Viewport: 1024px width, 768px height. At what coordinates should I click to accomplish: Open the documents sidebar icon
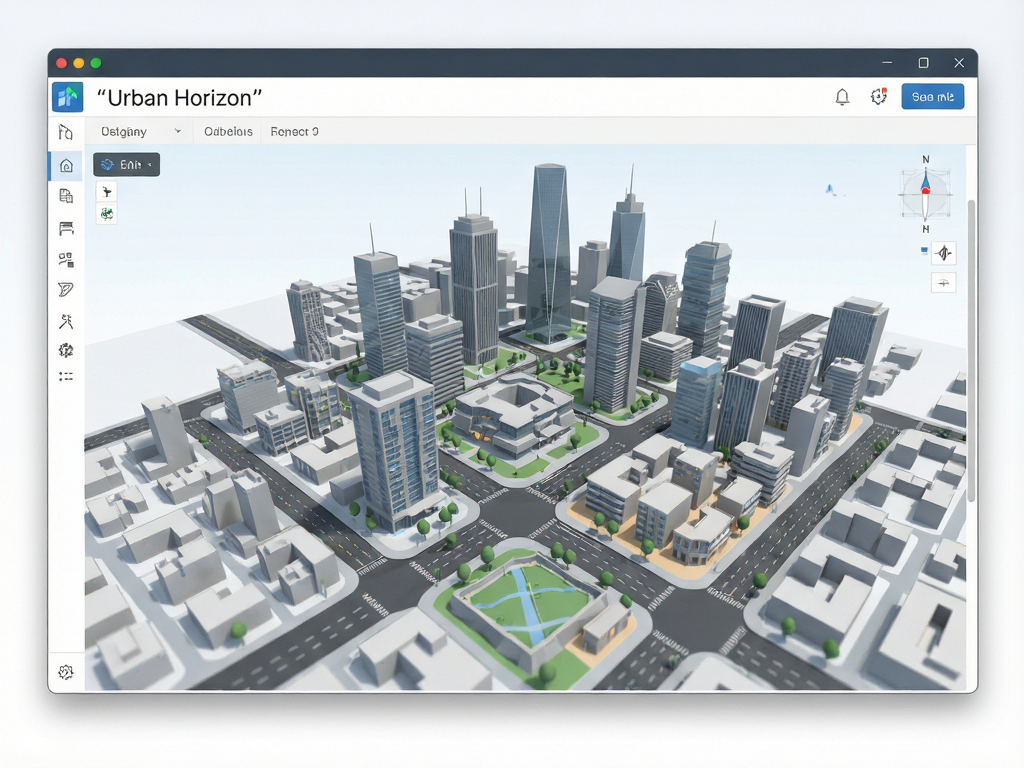point(66,196)
